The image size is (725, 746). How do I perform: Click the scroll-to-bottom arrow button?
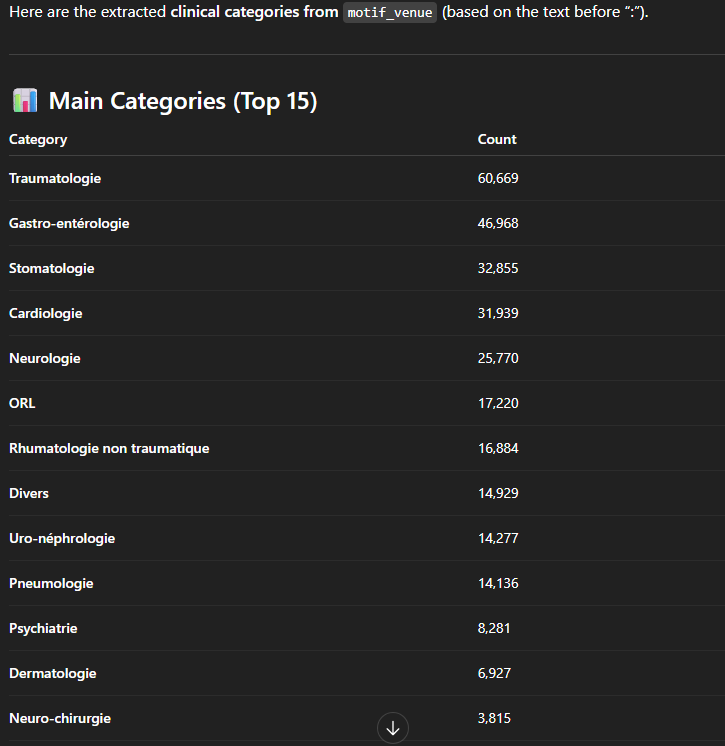click(393, 728)
